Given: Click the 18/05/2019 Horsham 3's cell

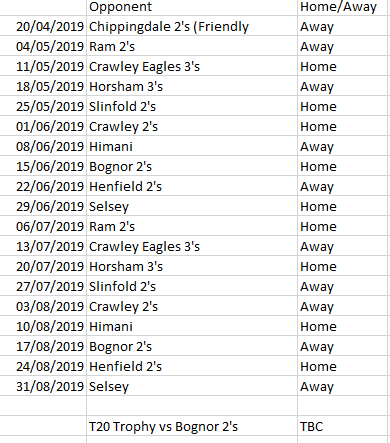Looking at the screenshot, I should pyautogui.click(x=192, y=86).
